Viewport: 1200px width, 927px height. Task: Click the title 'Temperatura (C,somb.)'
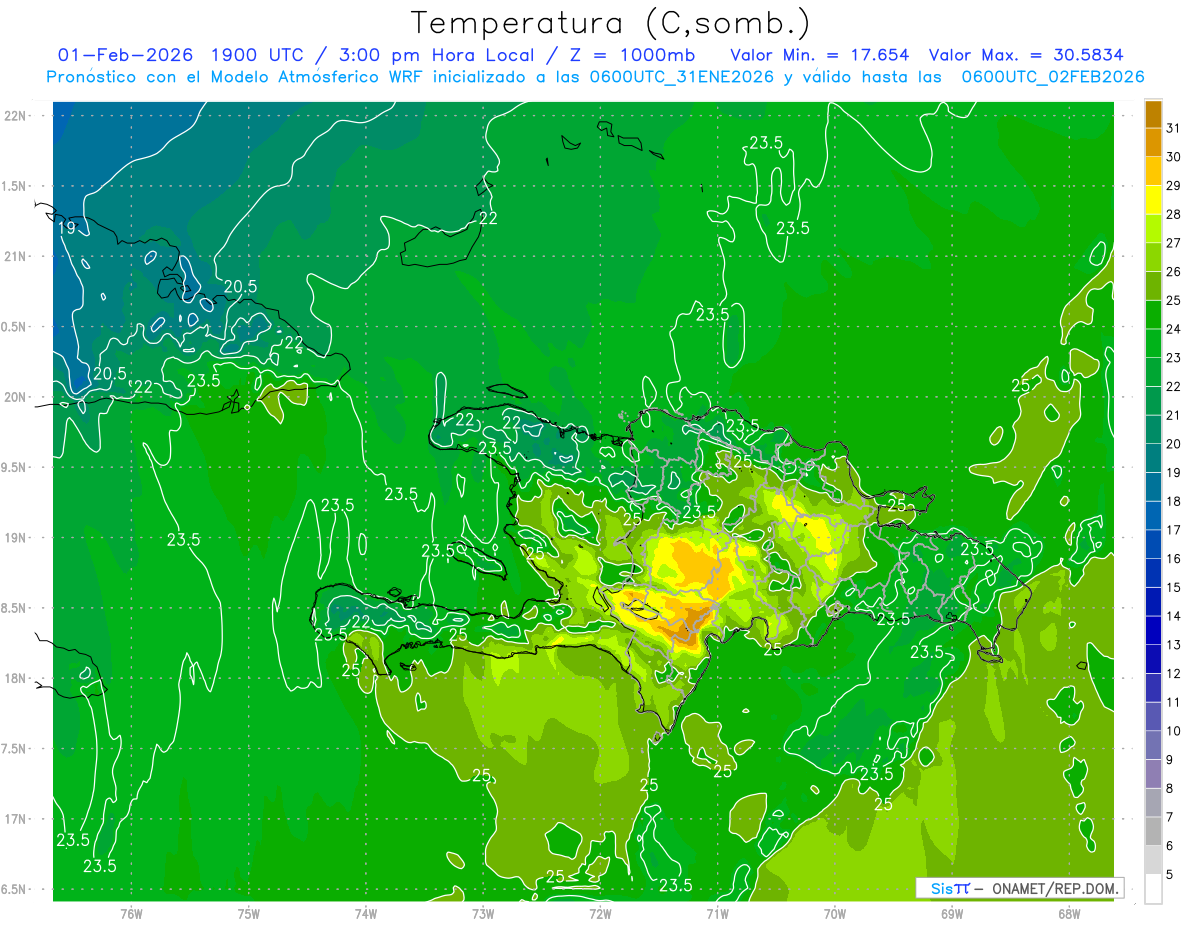[610, 23]
